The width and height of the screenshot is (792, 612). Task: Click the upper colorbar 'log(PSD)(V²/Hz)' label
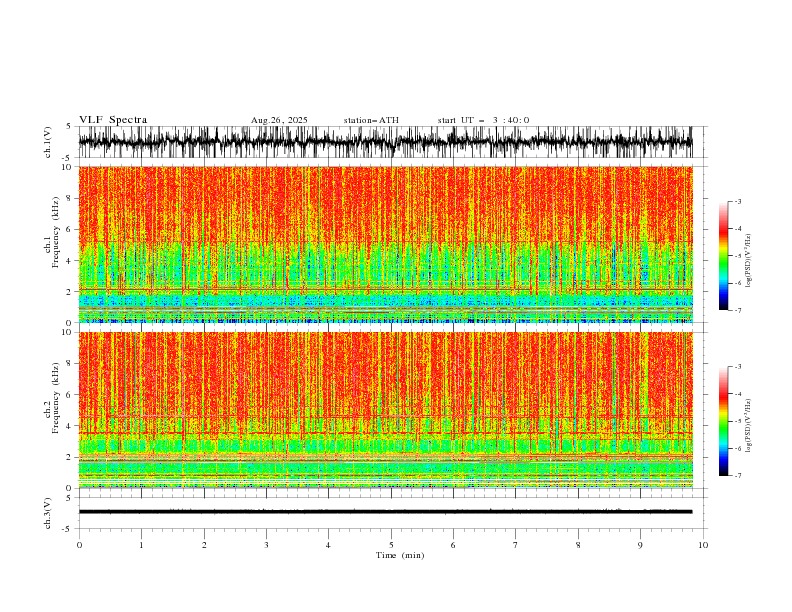point(749,261)
